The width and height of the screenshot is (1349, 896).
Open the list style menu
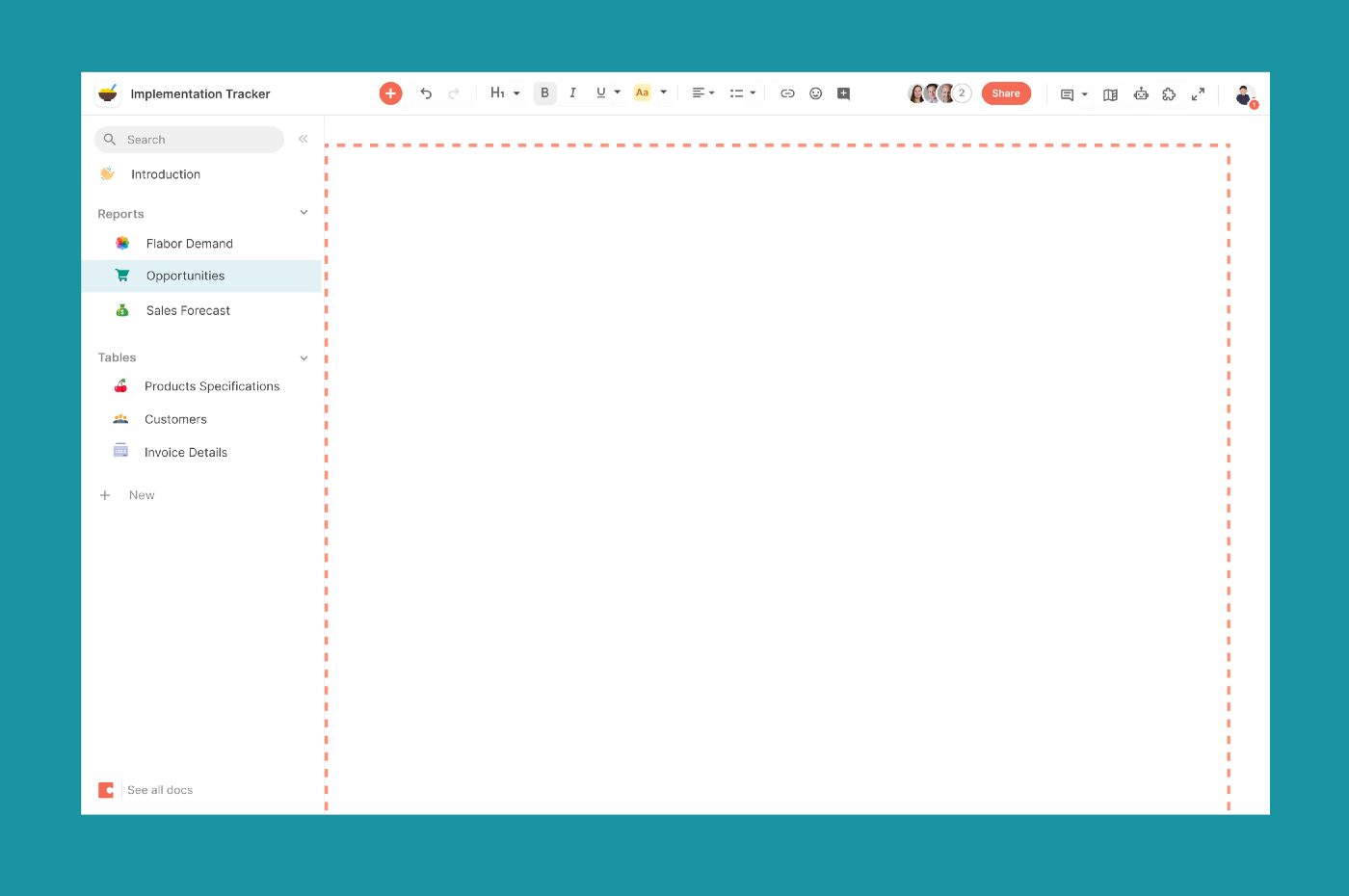[x=742, y=93]
